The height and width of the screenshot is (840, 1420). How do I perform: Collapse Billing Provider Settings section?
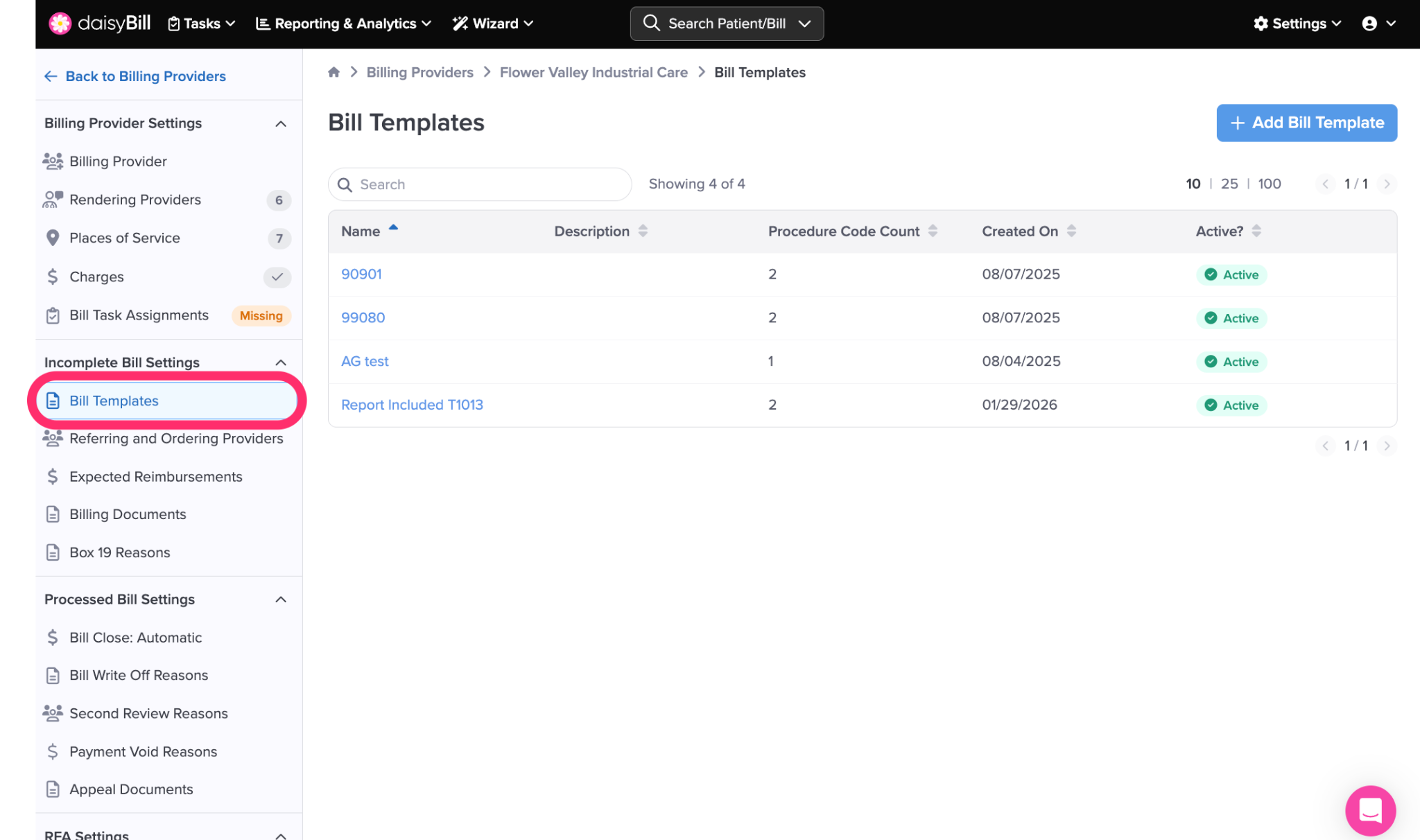(281, 123)
